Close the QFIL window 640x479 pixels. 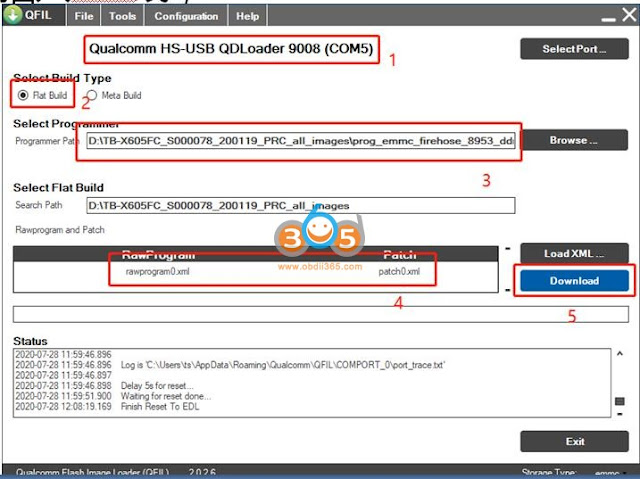click(629, 15)
